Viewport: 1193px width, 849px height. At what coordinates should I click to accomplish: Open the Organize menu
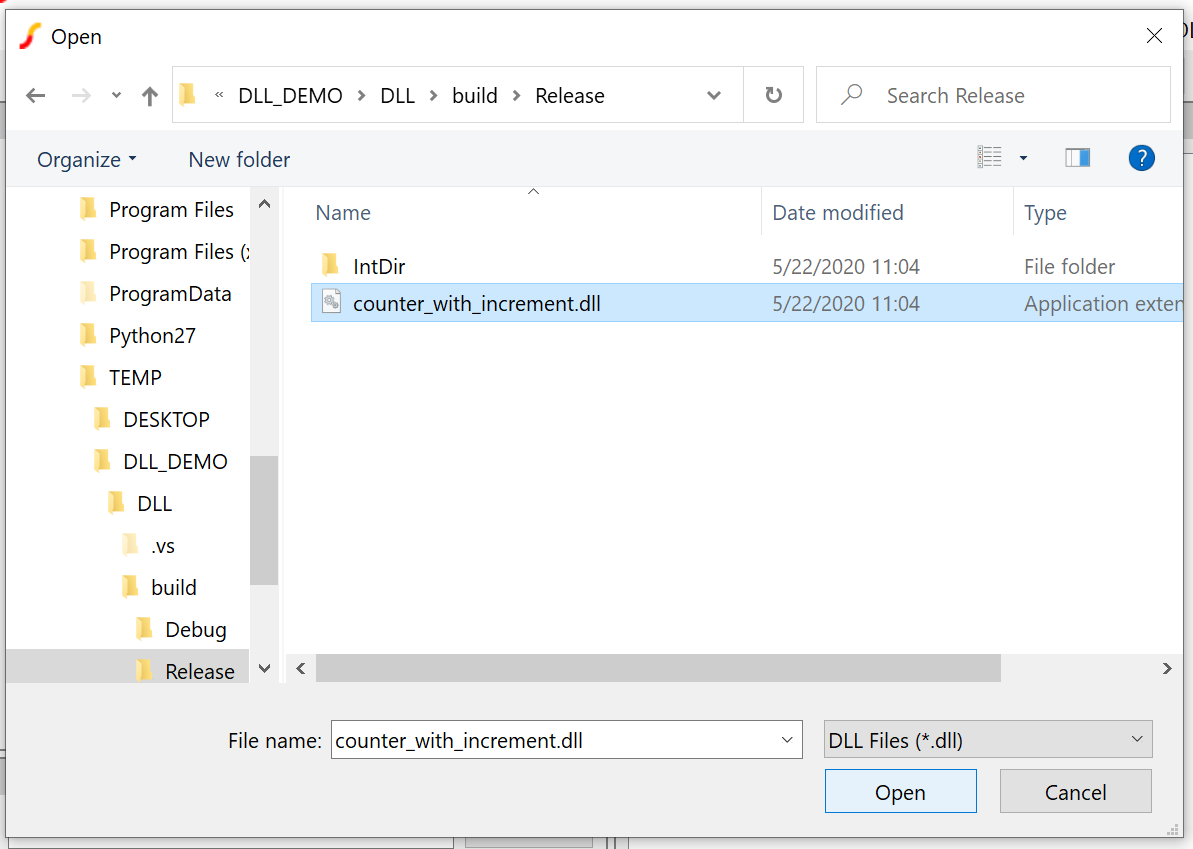[86, 160]
